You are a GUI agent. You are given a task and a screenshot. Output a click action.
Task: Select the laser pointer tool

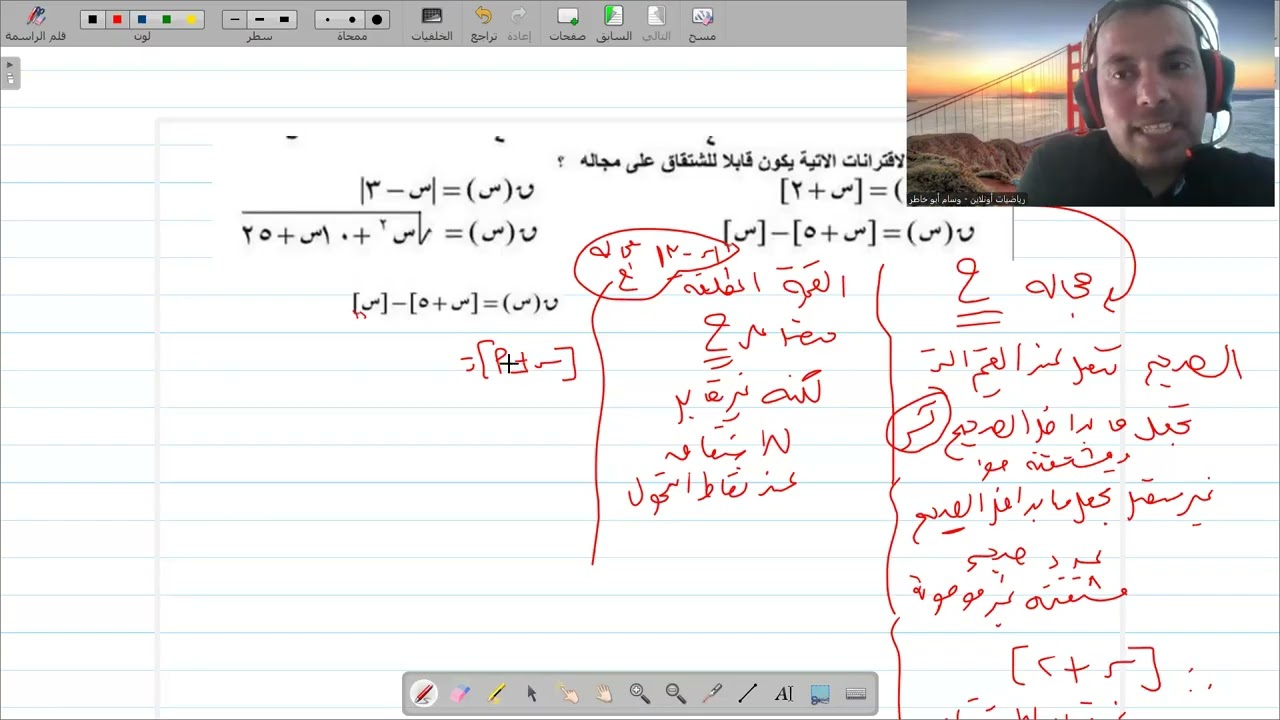point(711,693)
